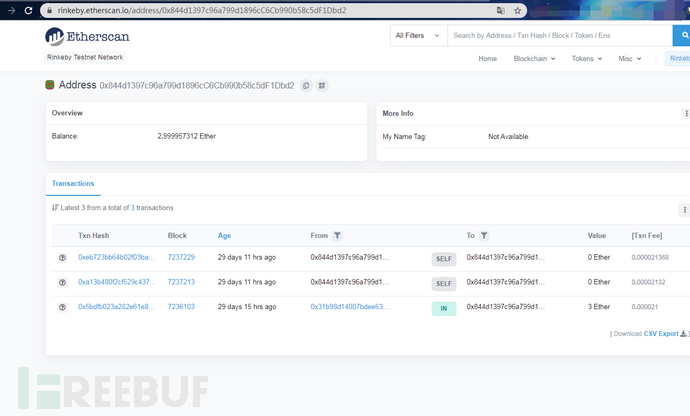Open transaction hash 0xa13b480f2cf529c437
Image resolution: width=690 pixels, height=416 pixels.
point(117,282)
